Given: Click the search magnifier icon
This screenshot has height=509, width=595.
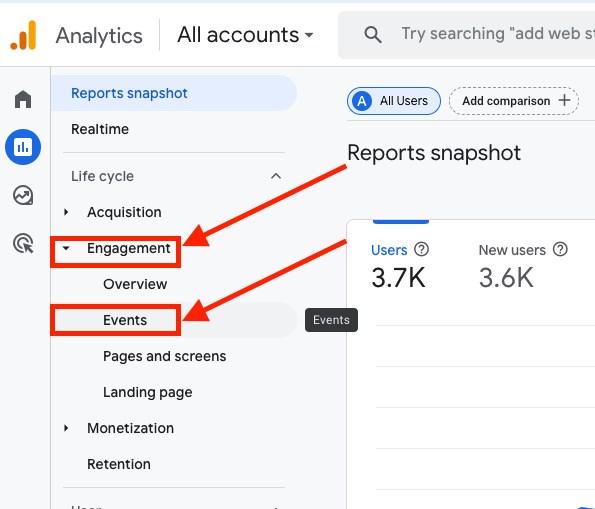Looking at the screenshot, I should tap(373, 35).
